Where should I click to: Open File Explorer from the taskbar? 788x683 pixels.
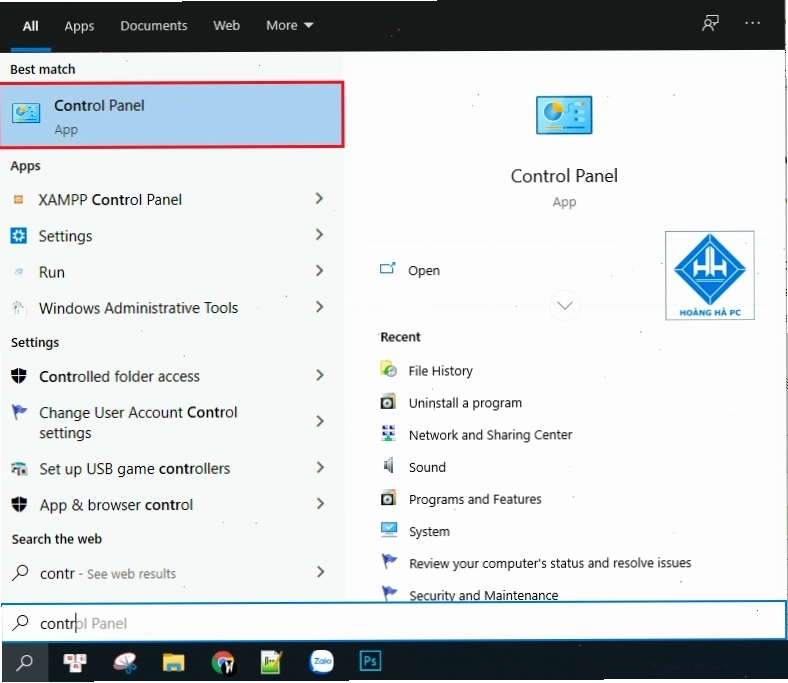click(173, 662)
